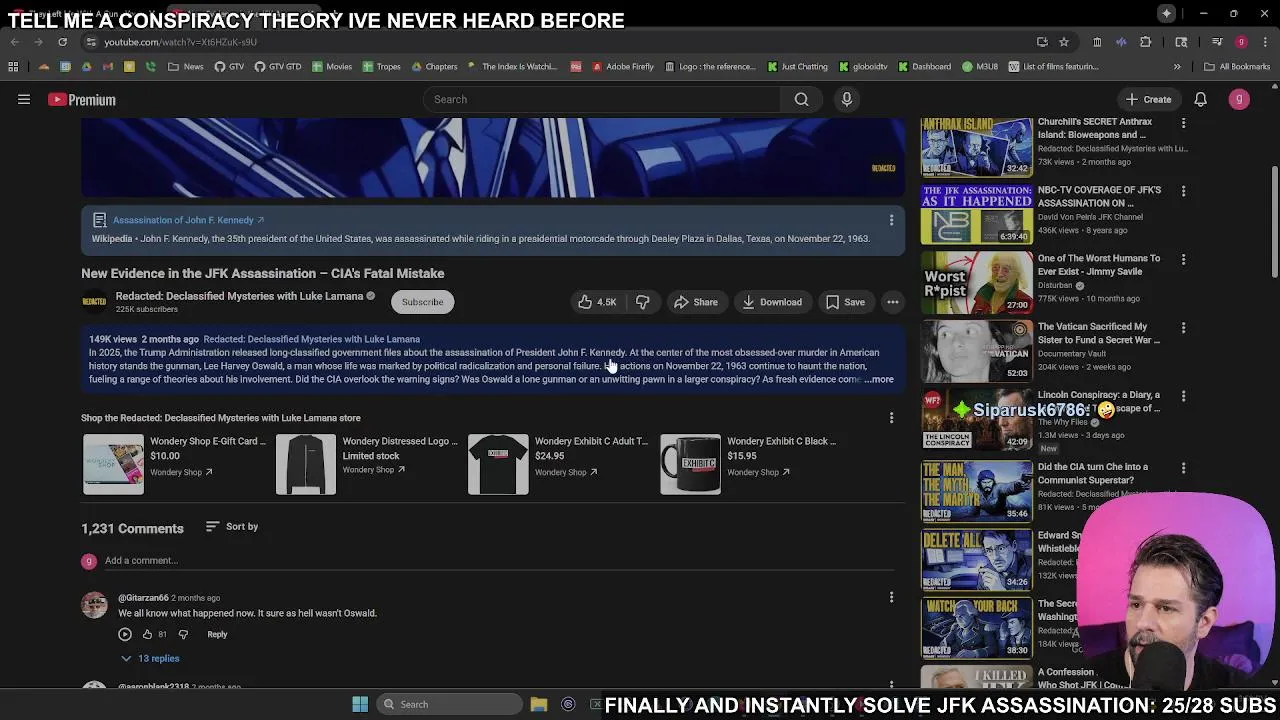
Task: Open options for Churchill's Anthrax Island video
Action: (1183, 123)
